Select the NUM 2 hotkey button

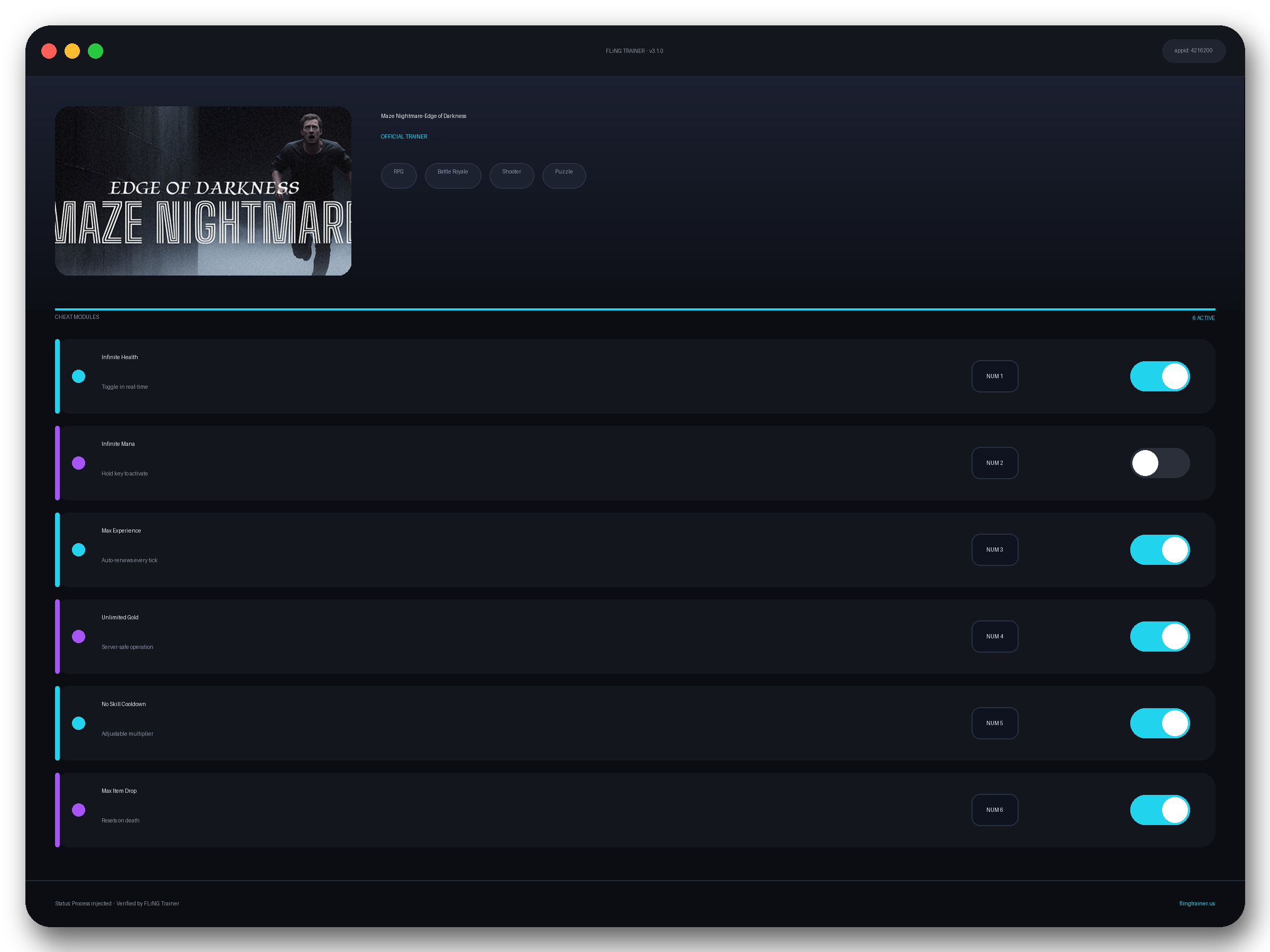[x=994, y=463]
